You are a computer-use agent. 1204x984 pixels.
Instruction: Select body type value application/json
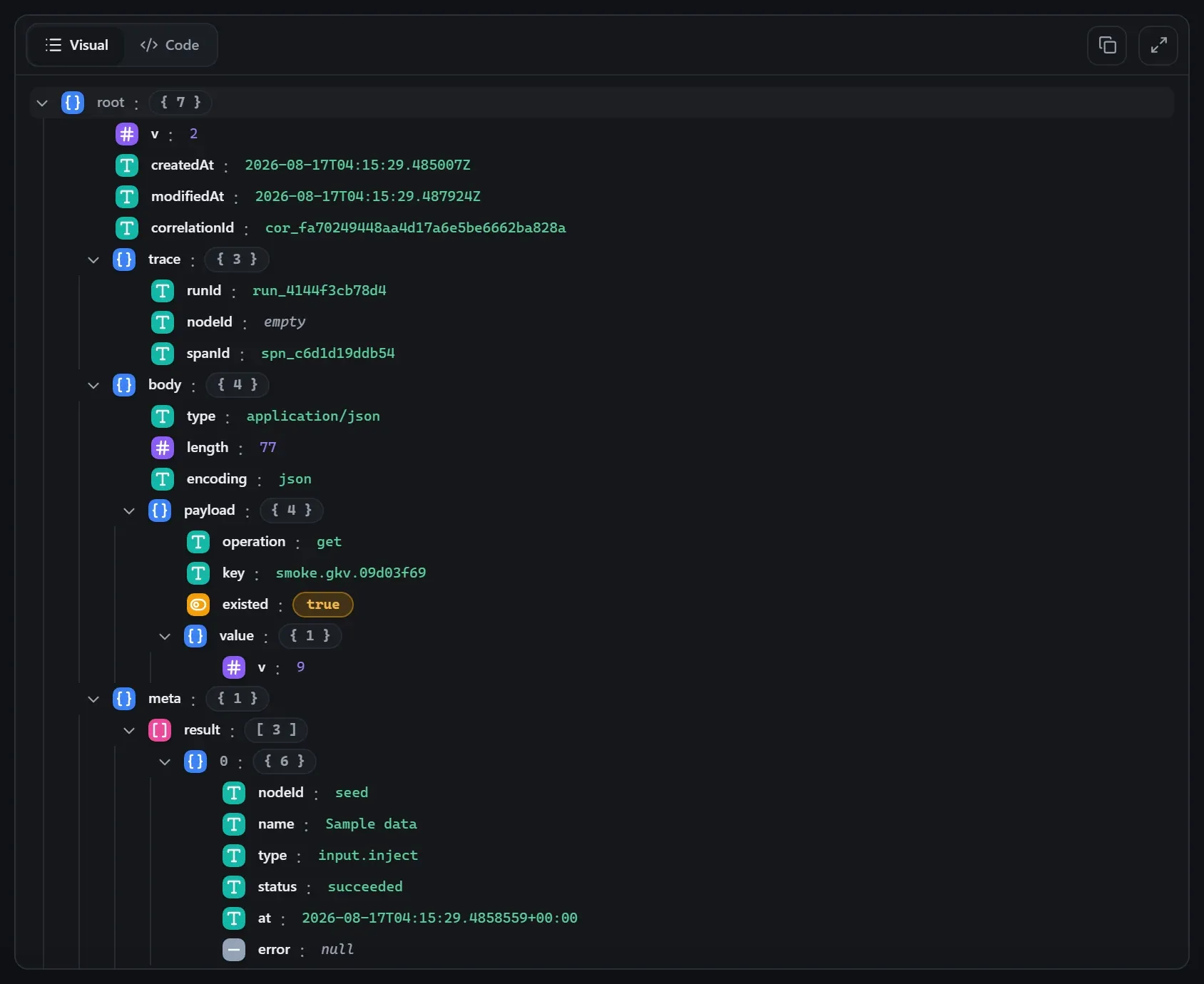[313, 416]
